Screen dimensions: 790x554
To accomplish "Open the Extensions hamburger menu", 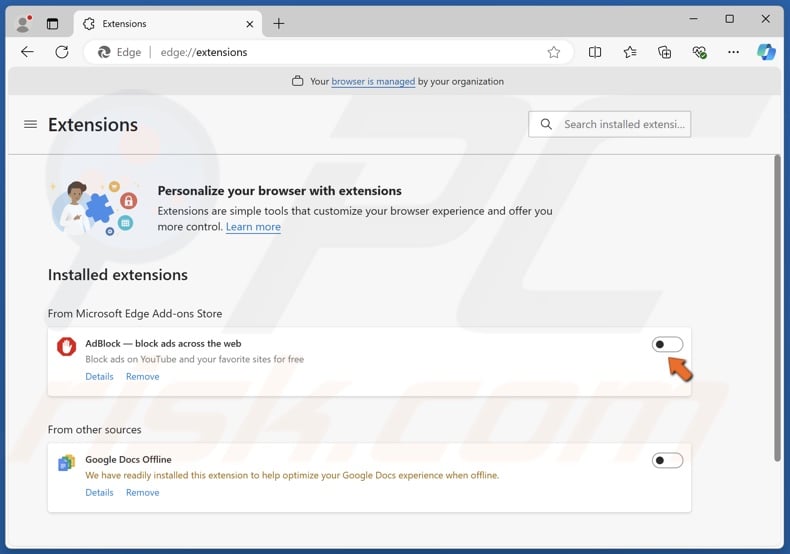I will [x=30, y=124].
